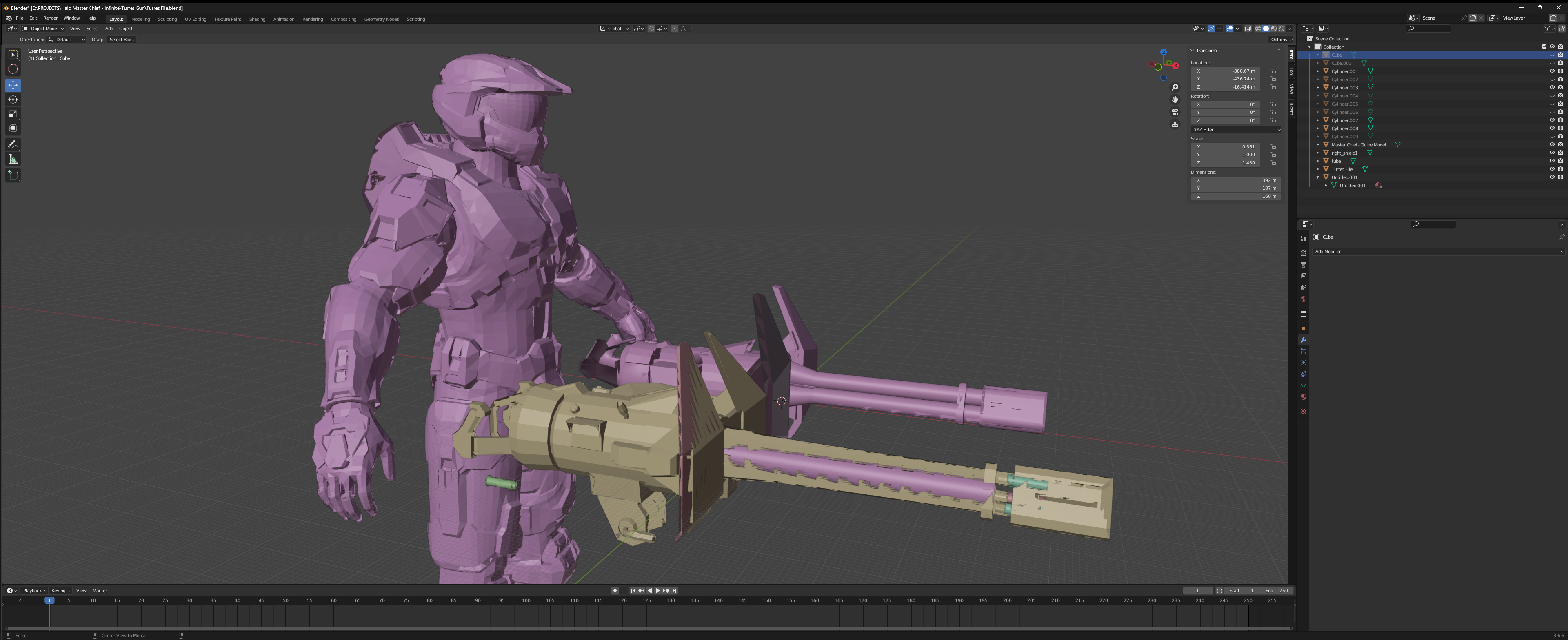Select the Select Box tool

coord(13,55)
